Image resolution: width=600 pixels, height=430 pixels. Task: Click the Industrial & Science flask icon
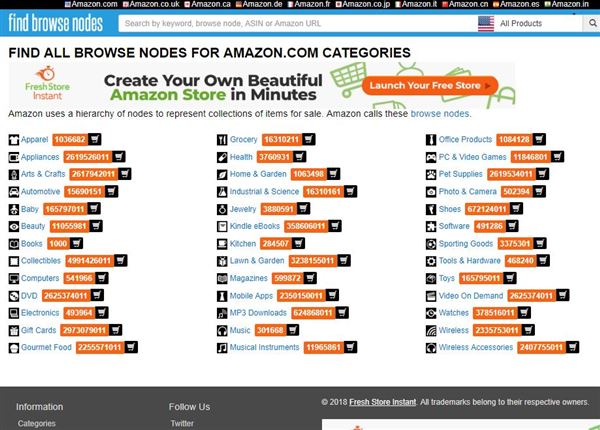coord(222,192)
